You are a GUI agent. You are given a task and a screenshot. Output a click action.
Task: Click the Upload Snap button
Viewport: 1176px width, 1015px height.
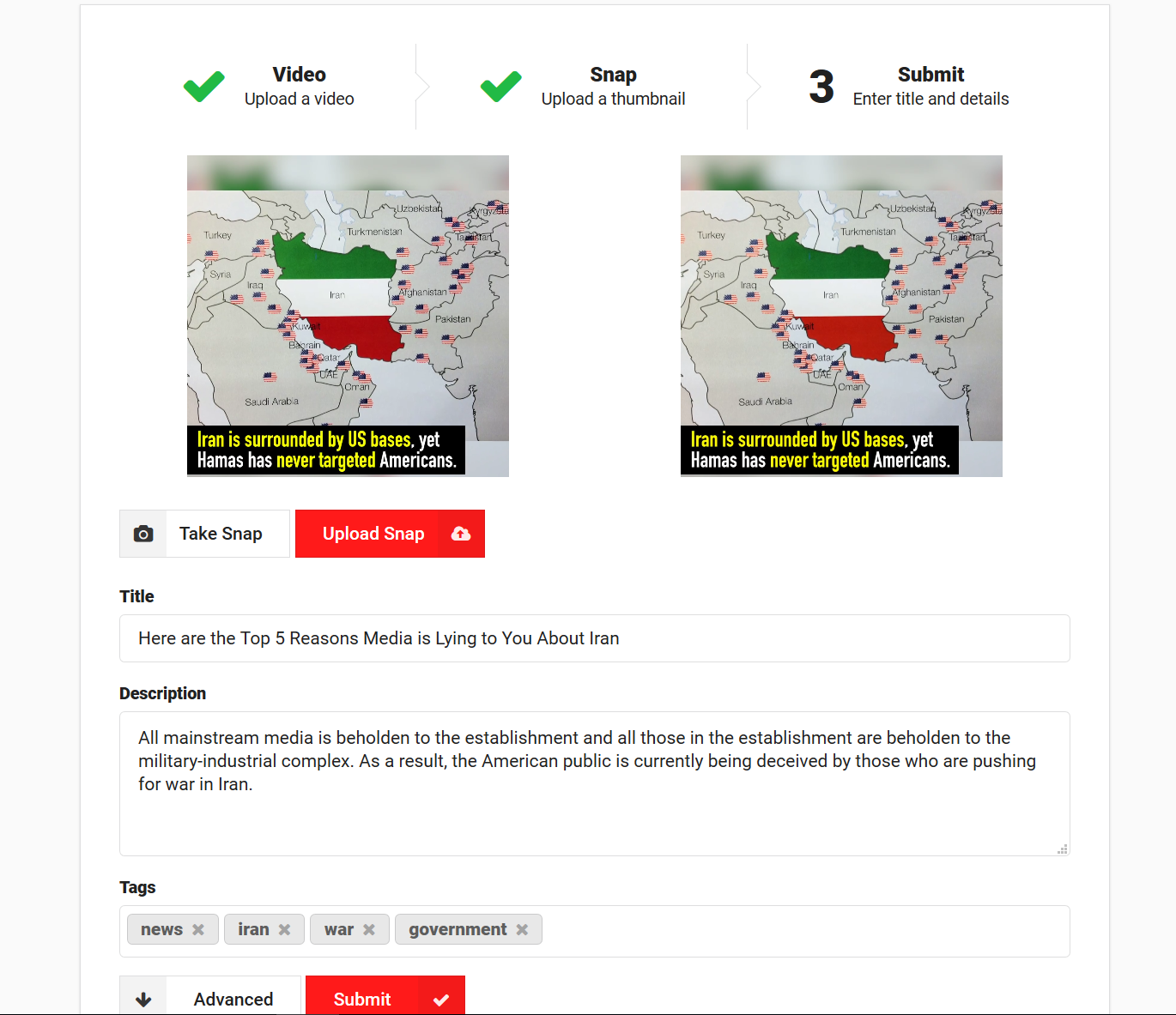390,534
